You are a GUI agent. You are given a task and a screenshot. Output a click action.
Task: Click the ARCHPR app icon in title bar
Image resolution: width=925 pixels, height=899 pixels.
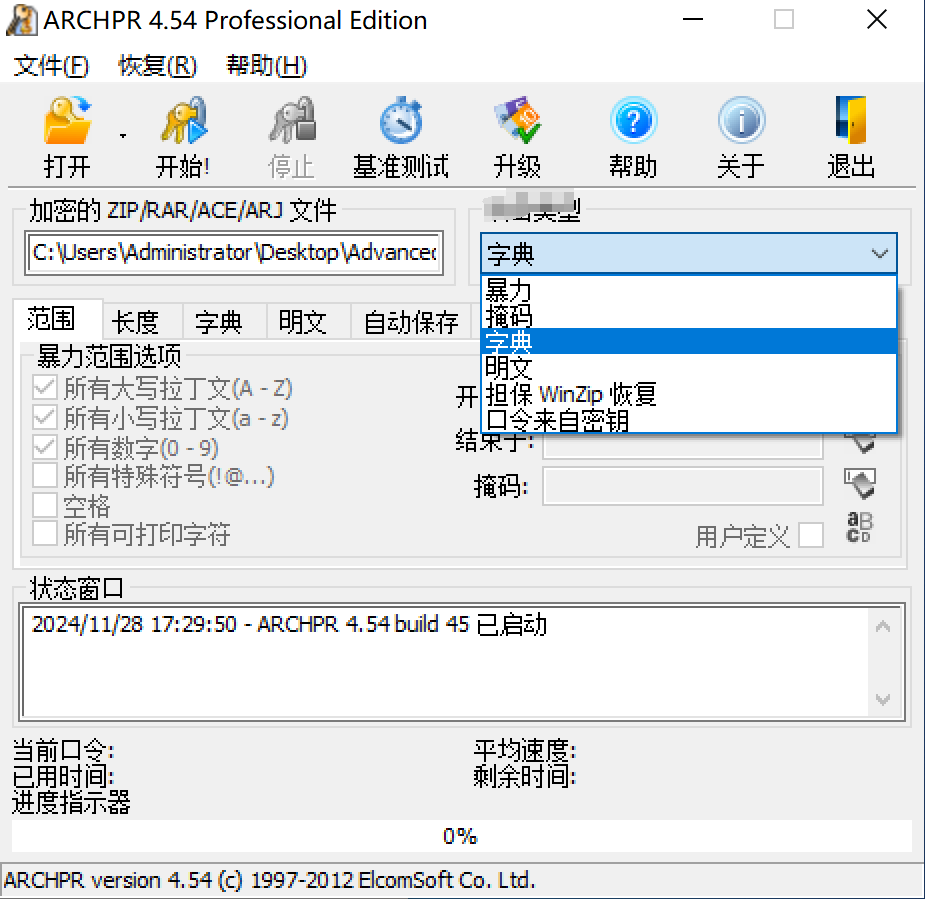[22, 20]
